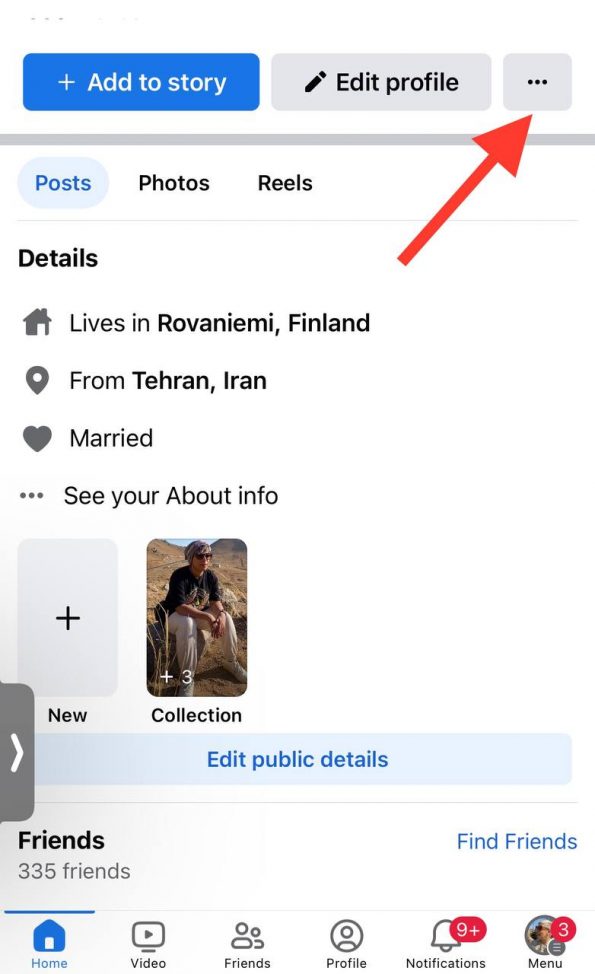Tap the Profile icon in bottom bar
The height and width of the screenshot is (974, 595).
[346, 940]
